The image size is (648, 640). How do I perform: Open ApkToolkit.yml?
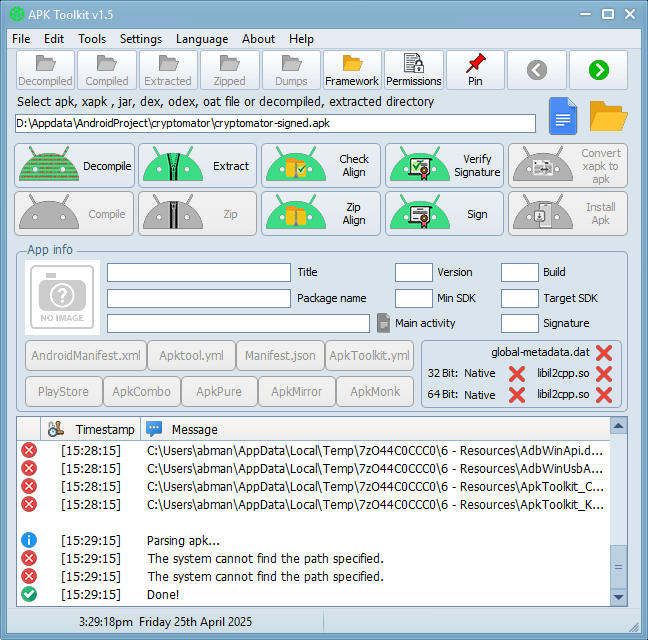point(369,356)
